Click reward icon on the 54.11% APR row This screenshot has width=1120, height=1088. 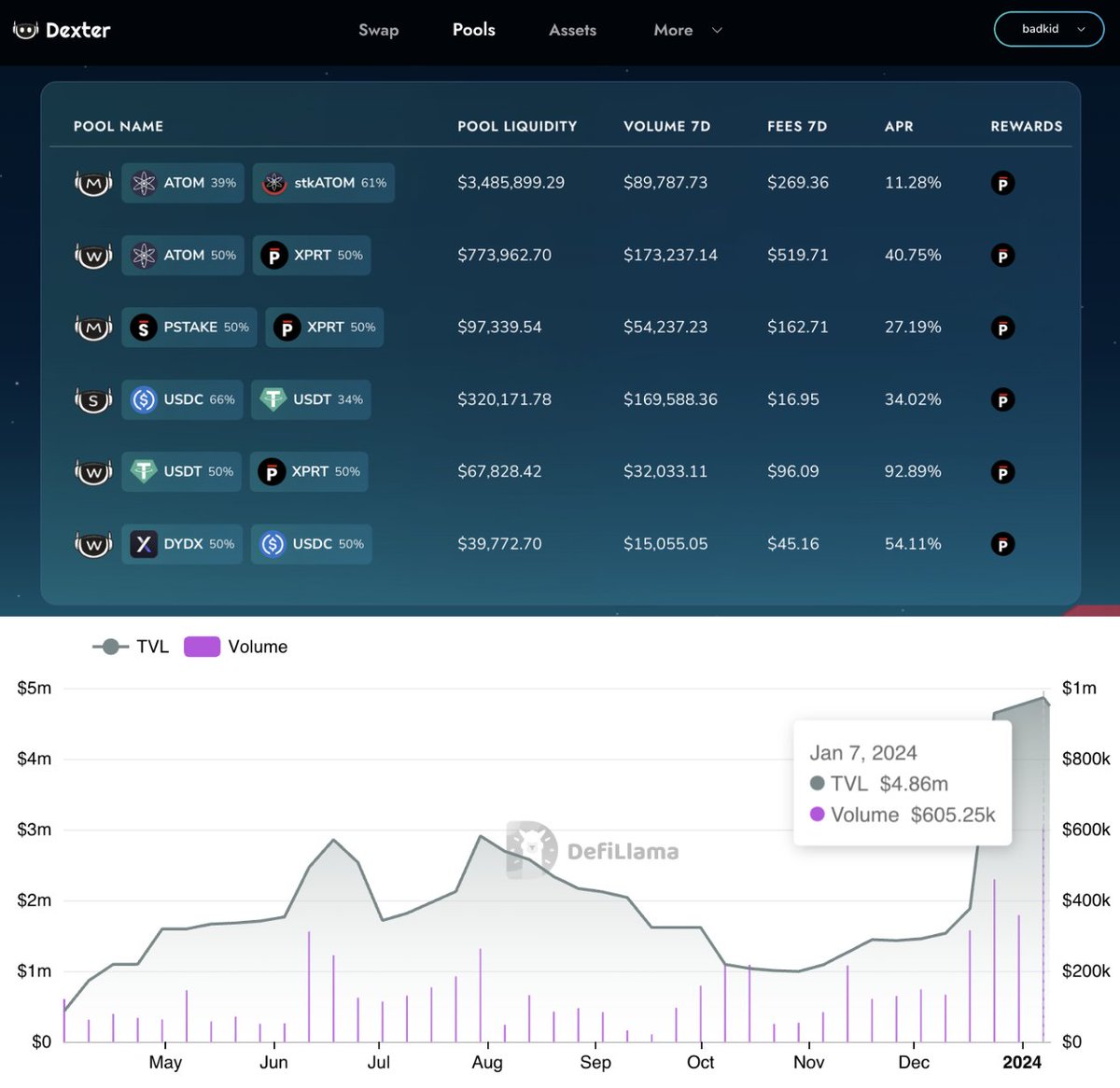coord(1002,544)
